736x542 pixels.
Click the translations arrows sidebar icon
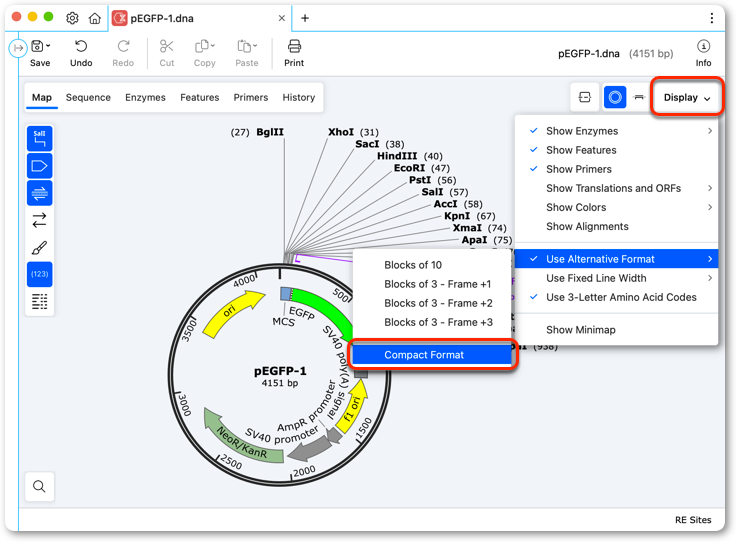[39, 220]
